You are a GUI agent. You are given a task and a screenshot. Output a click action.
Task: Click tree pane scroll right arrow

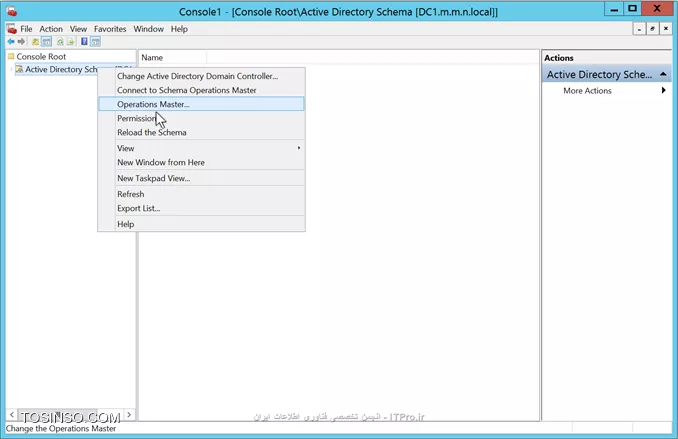pos(129,414)
